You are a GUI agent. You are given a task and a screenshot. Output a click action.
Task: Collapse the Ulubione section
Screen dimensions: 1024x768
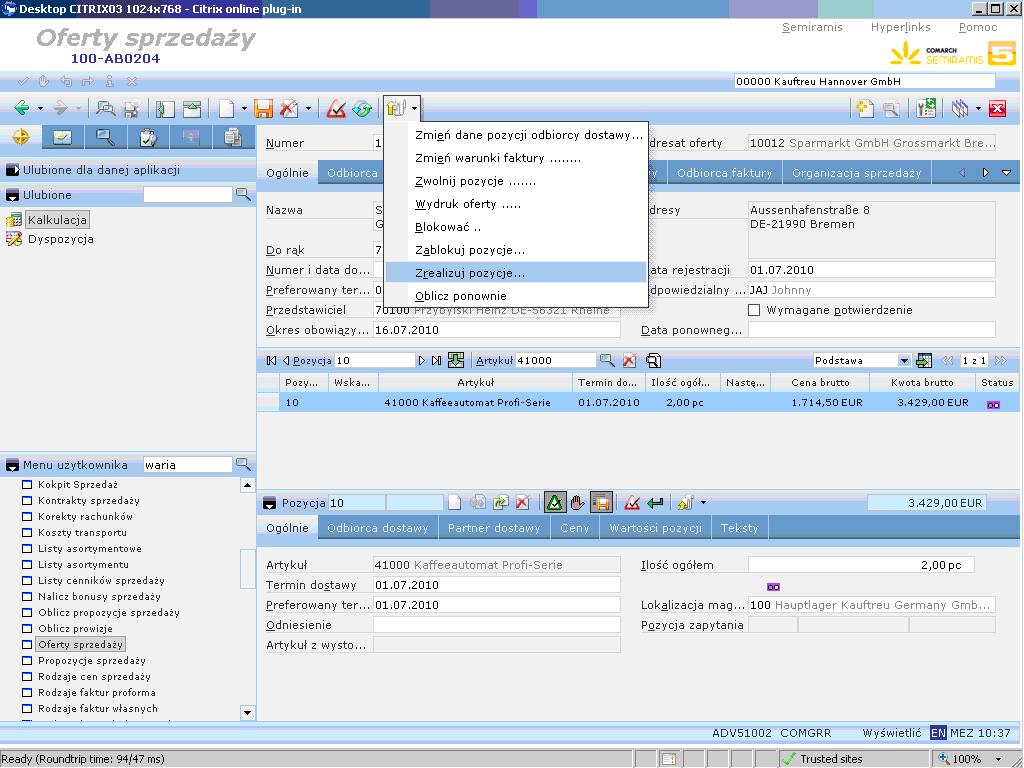tap(12, 195)
